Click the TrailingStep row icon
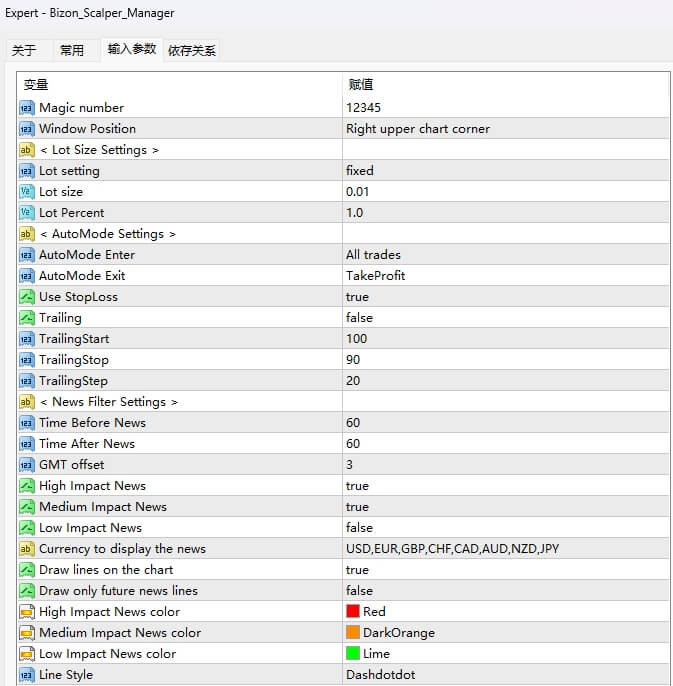 pyautogui.click(x=27, y=381)
